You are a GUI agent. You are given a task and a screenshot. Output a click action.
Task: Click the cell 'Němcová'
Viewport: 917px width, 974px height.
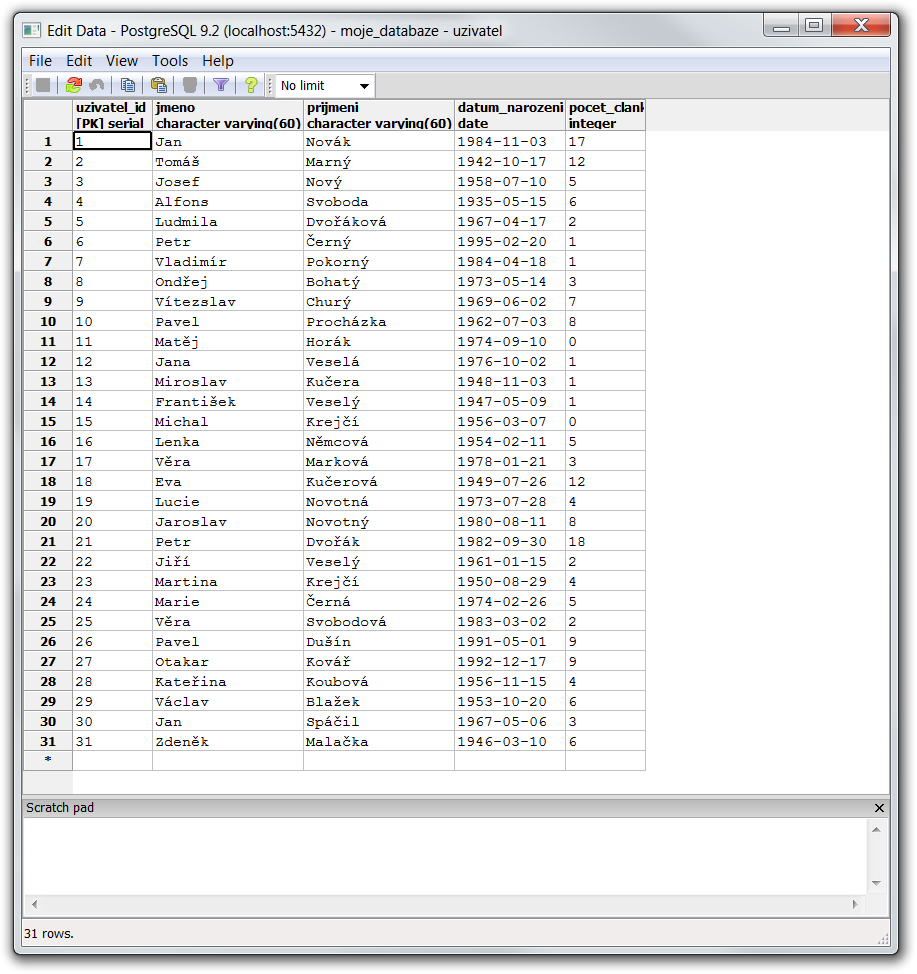[379, 442]
